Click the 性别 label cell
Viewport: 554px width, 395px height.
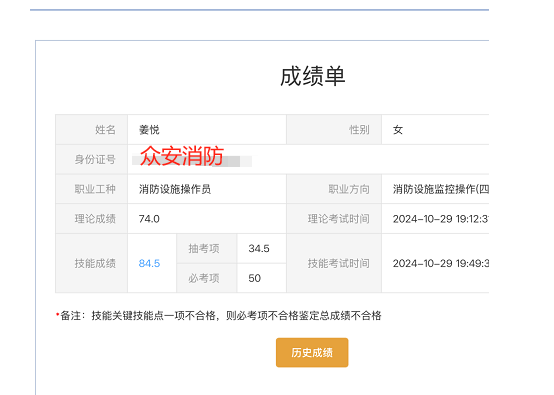(x=334, y=130)
